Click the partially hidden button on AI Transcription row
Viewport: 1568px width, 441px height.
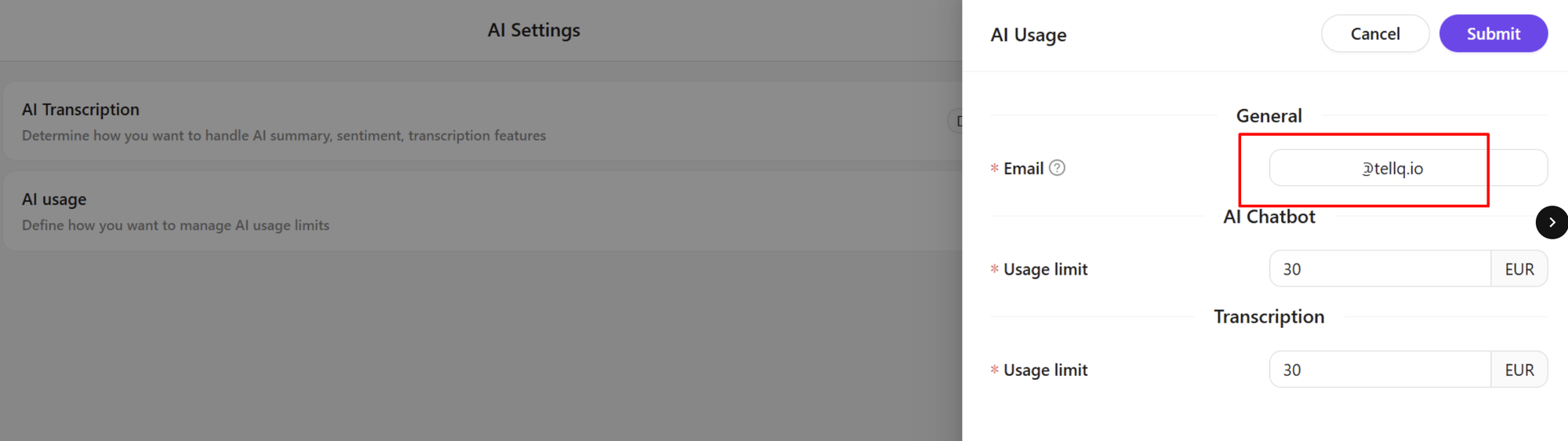(x=955, y=121)
